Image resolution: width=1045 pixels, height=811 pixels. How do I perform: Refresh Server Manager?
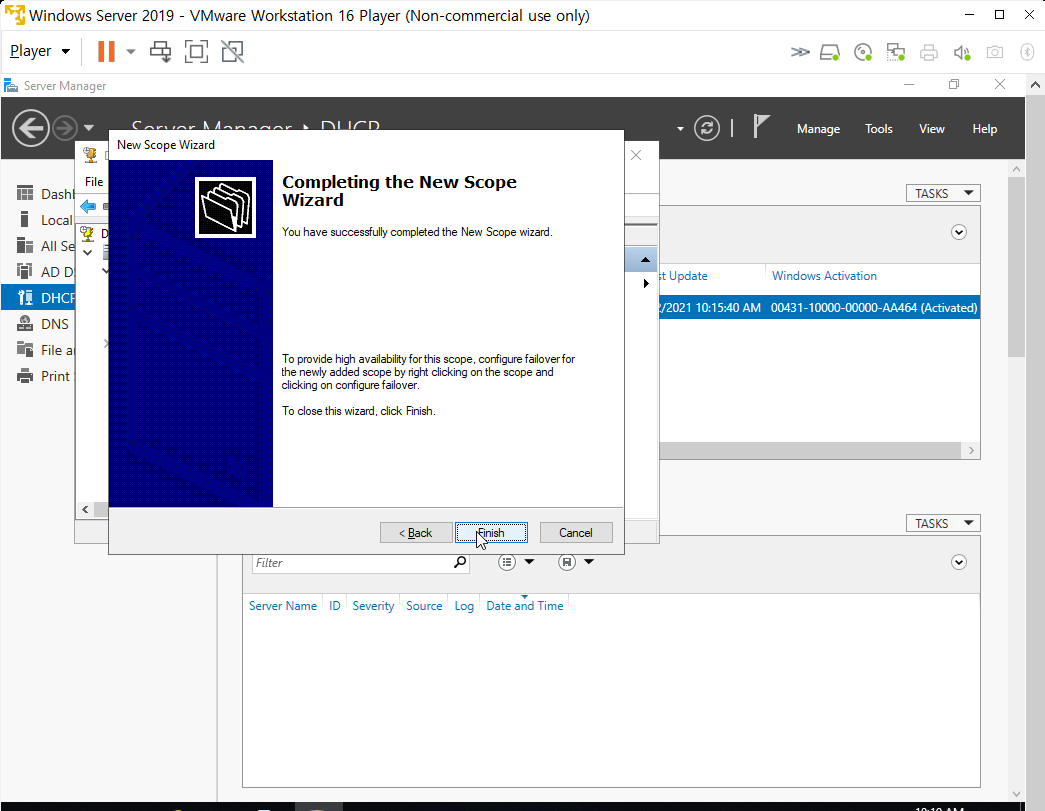[706, 128]
